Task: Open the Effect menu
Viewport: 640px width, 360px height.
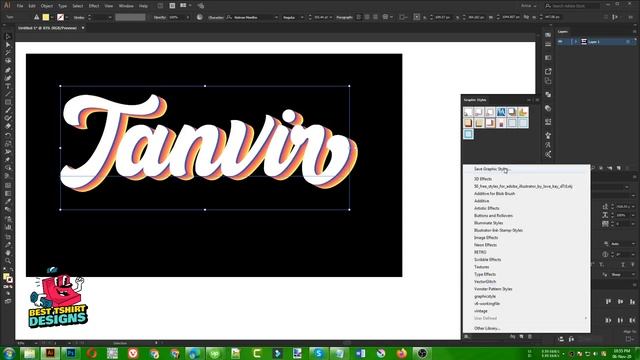Action: pos(94,6)
